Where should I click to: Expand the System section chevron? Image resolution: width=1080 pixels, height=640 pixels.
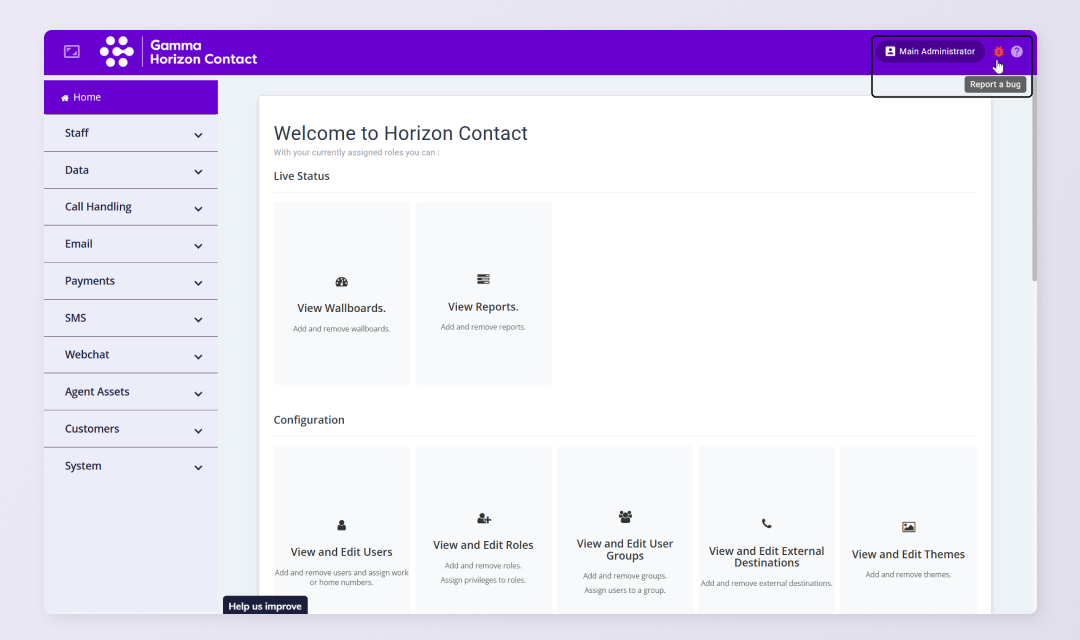[x=198, y=468]
